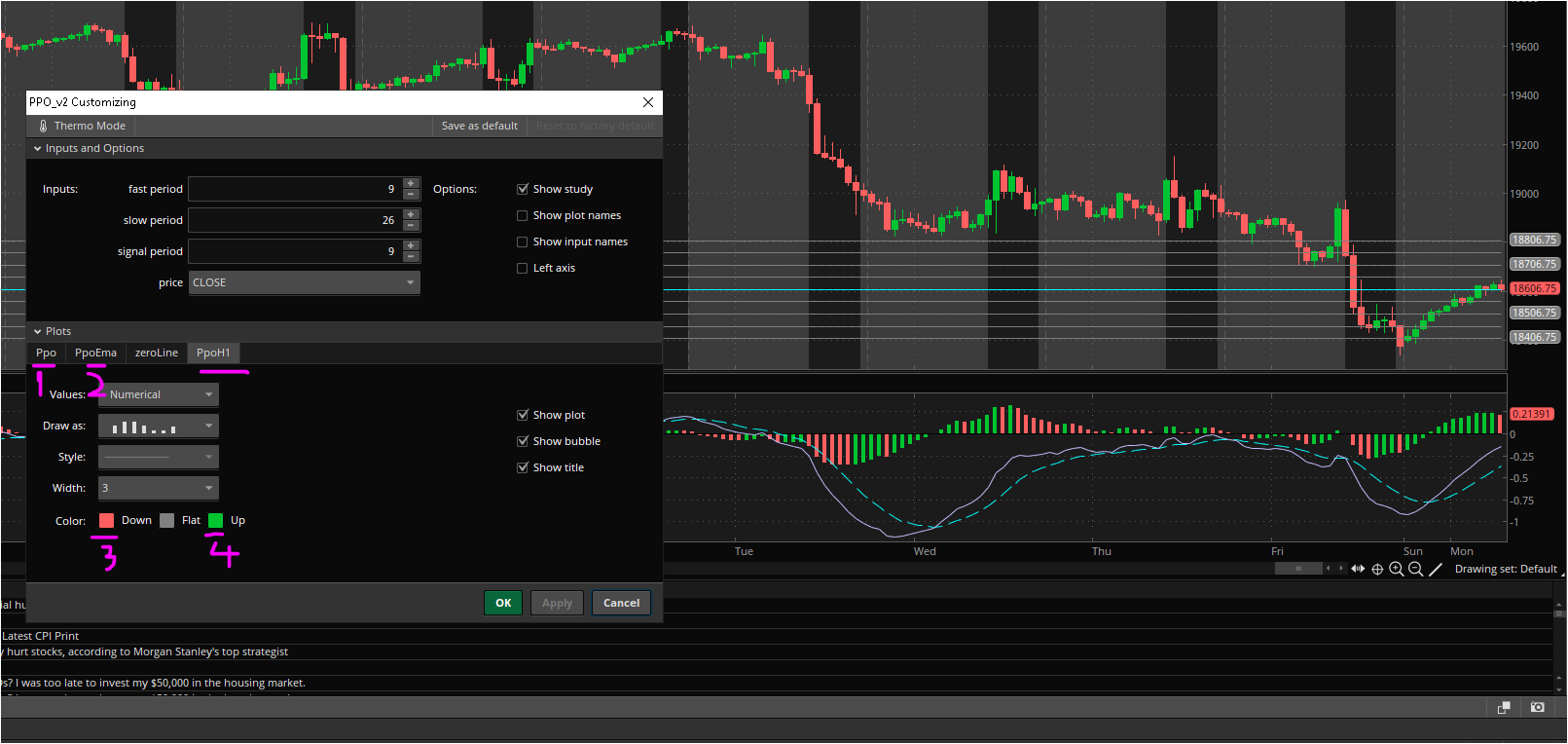1568x744 pixels.
Task: Open the line Style dropdown
Action: pyautogui.click(x=159, y=457)
